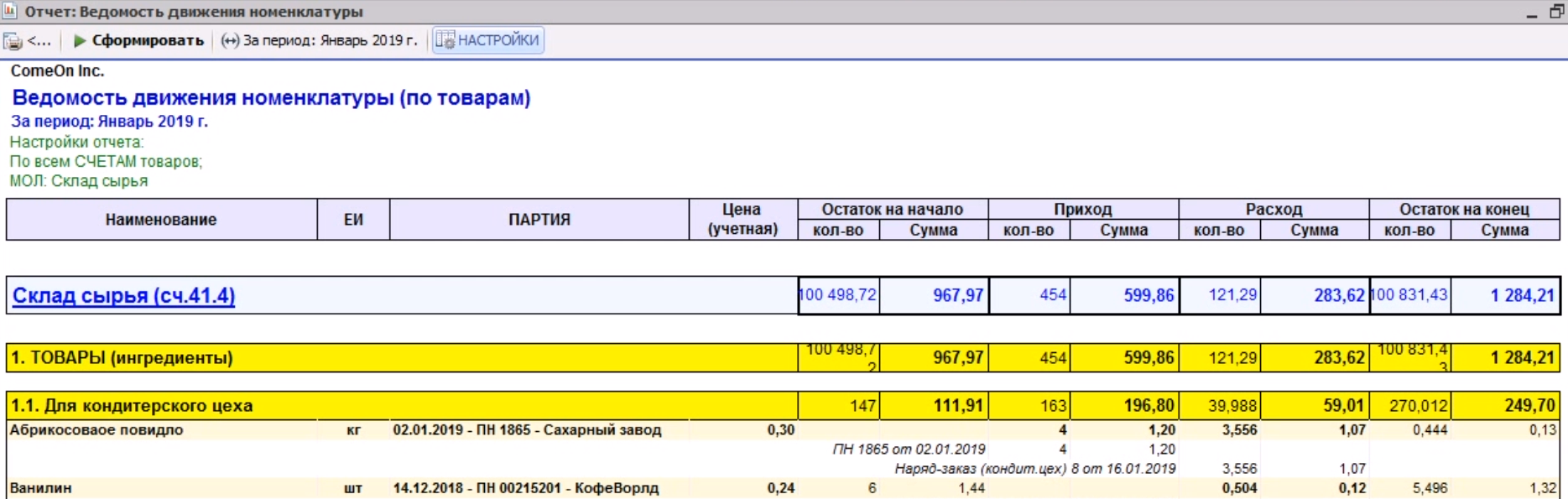Click the restore window icon
This screenshot has height=499, width=1568.
[1556, 12]
